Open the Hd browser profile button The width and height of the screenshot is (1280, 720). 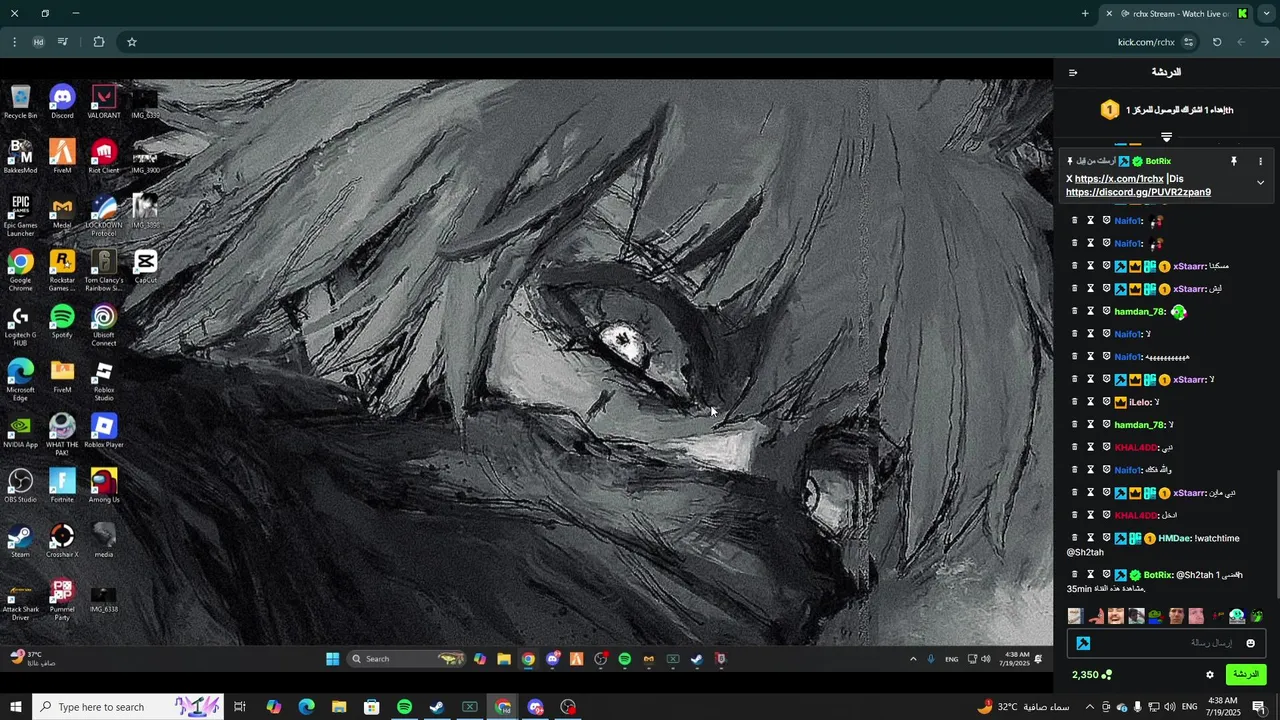coord(38,42)
